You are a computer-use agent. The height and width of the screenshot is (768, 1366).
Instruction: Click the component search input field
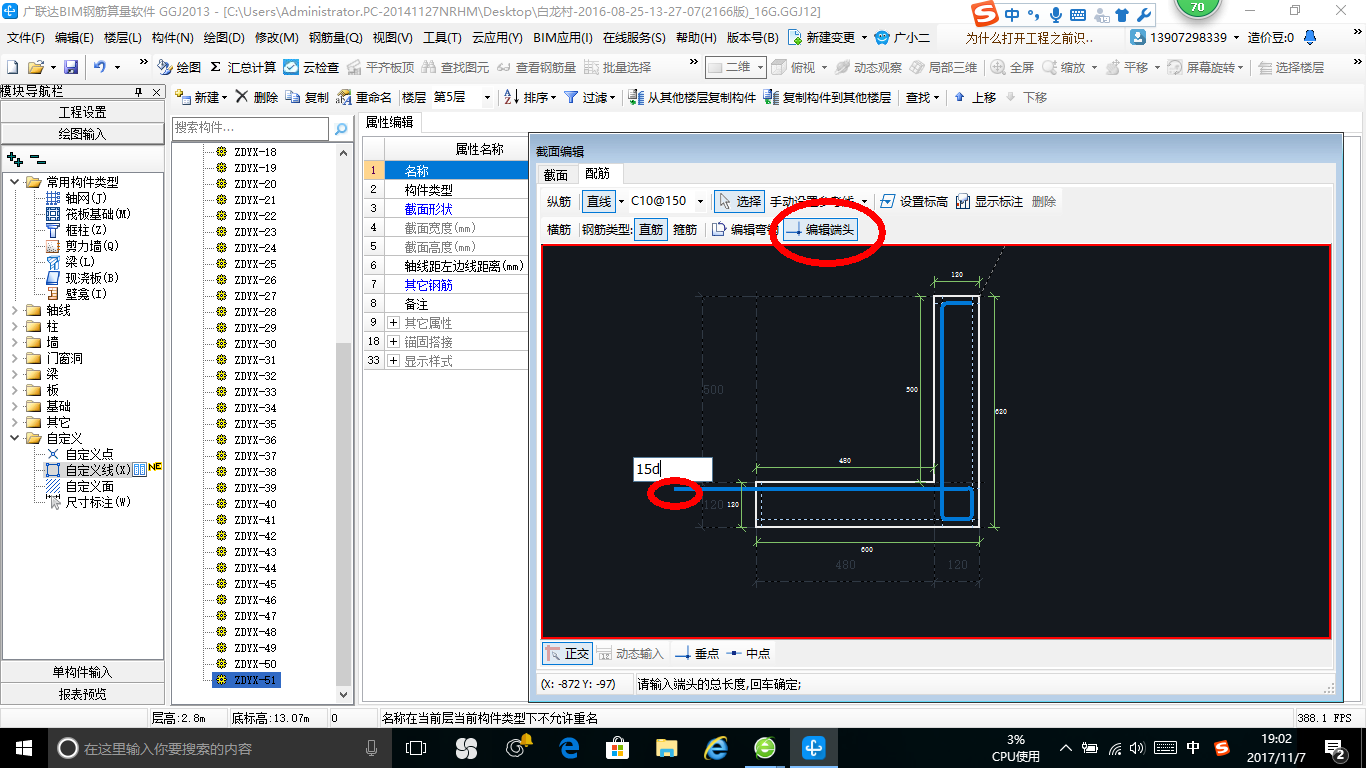tap(250, 128)
